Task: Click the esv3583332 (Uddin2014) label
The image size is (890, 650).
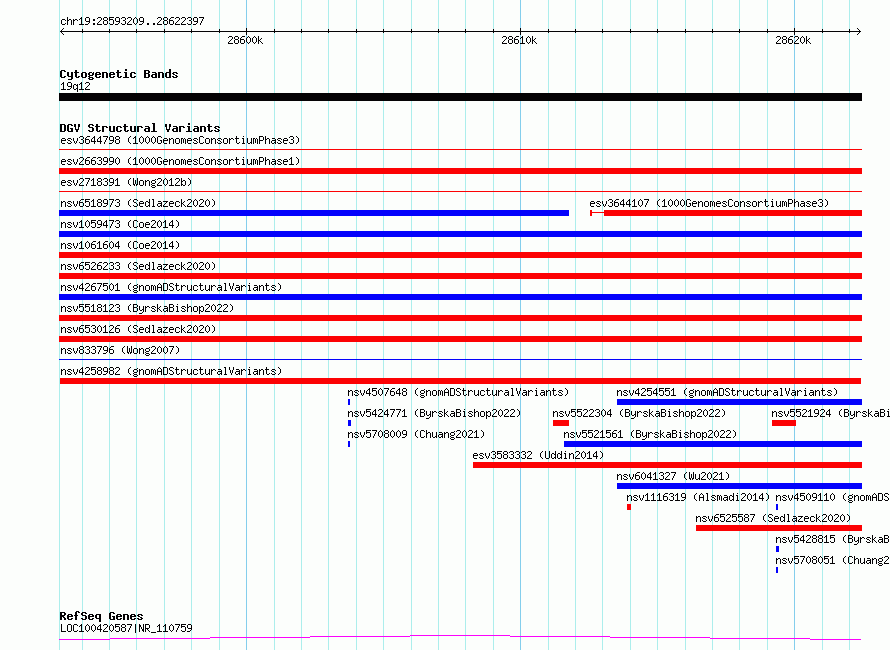Action: pos(538,455)
